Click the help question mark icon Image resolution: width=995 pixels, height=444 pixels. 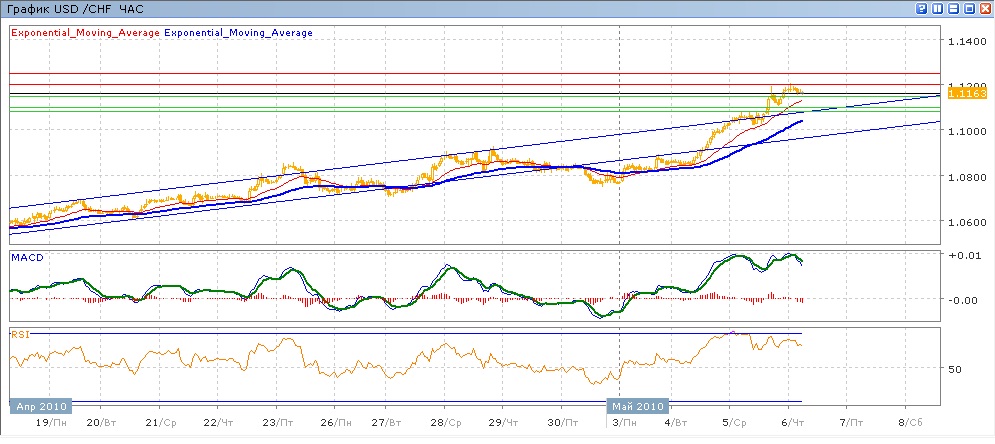920,8
